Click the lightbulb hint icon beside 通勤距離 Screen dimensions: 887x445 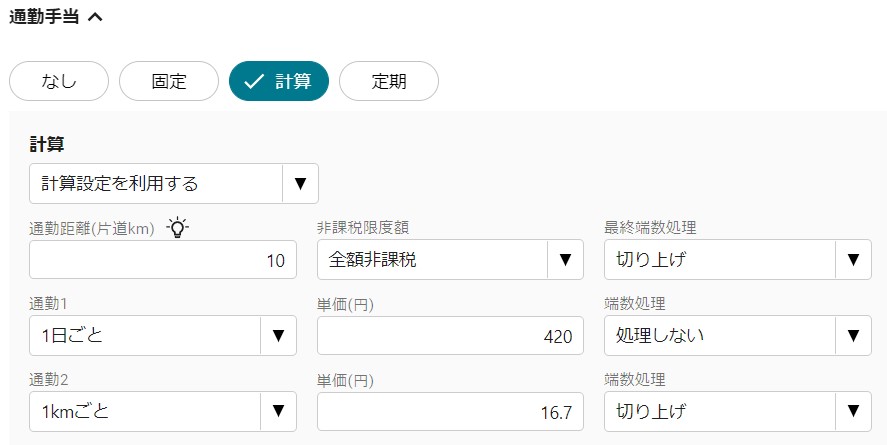(178, 227)
